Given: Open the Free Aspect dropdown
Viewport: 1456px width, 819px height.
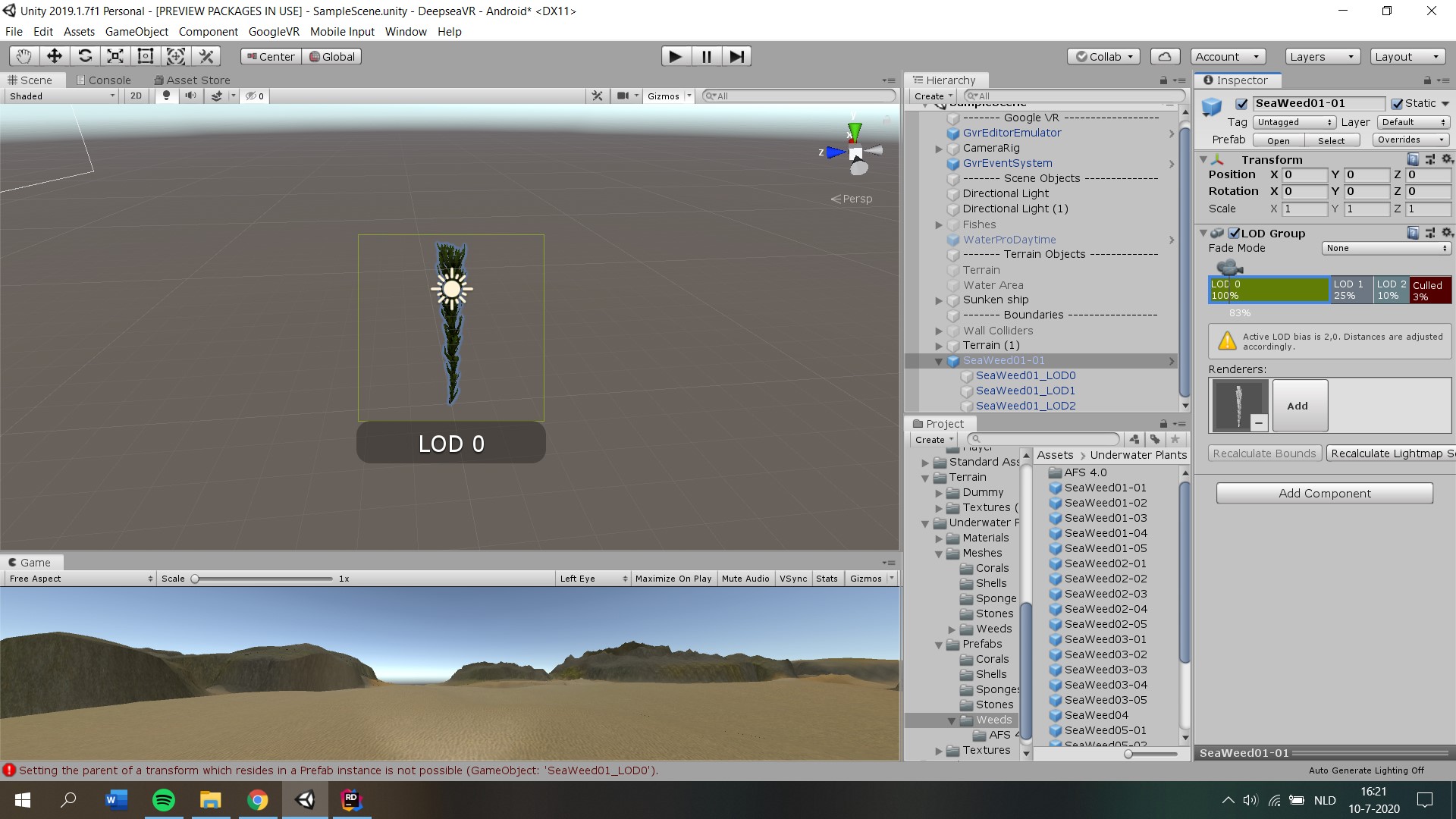Looking at the screenshot, I should [80, 579].
